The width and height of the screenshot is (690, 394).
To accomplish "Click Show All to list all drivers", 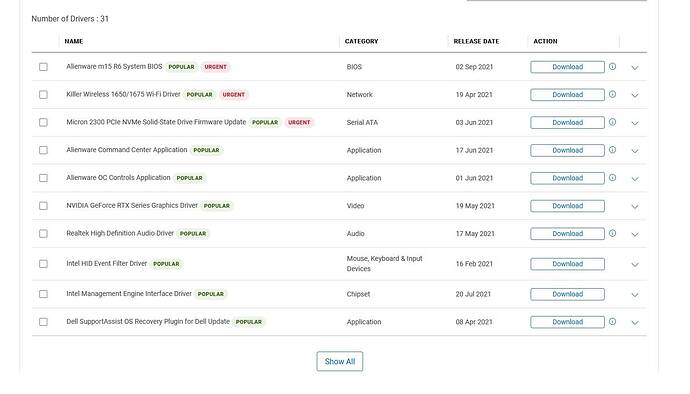I will pyautogui.click(x=340, y=361).
